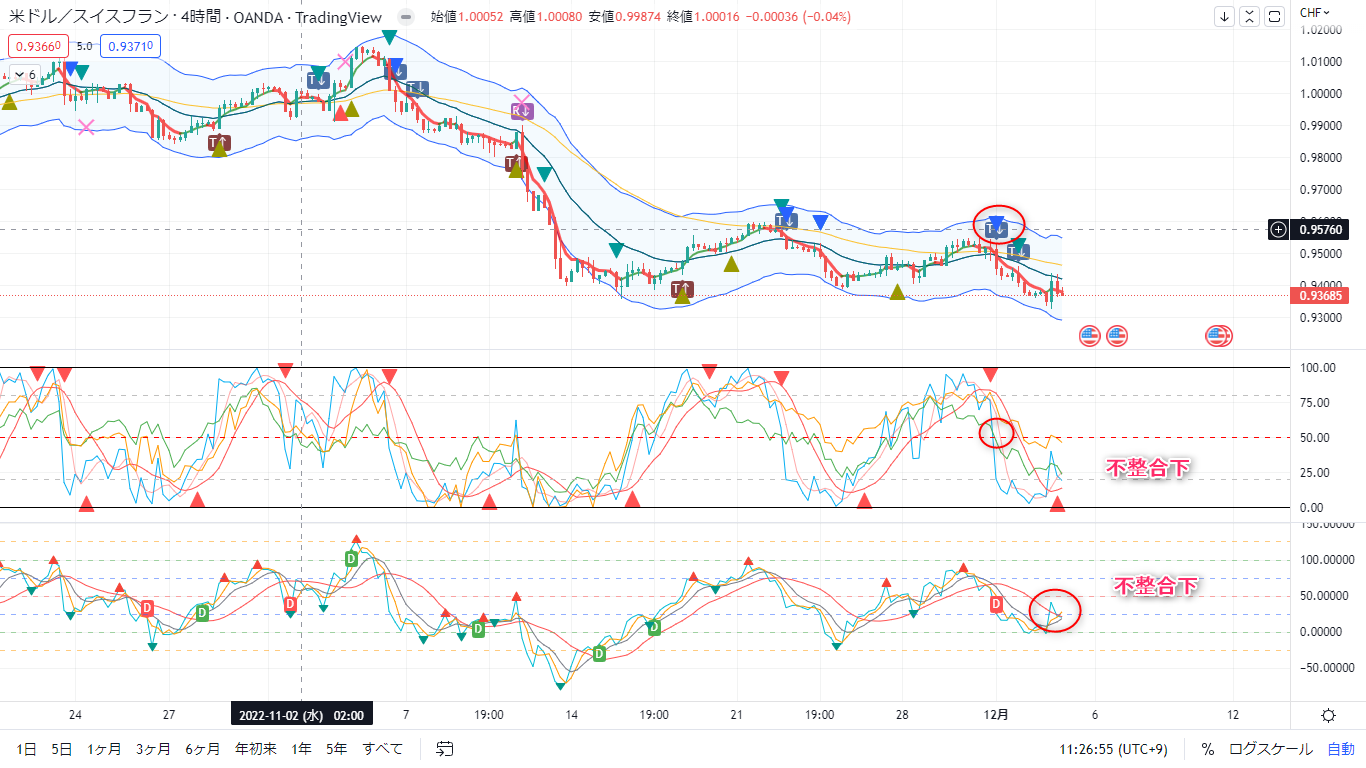Click the 始値 value 1.00052
Screen dimensions: 1366x768
pyautogui.click(x=479, y=16)
